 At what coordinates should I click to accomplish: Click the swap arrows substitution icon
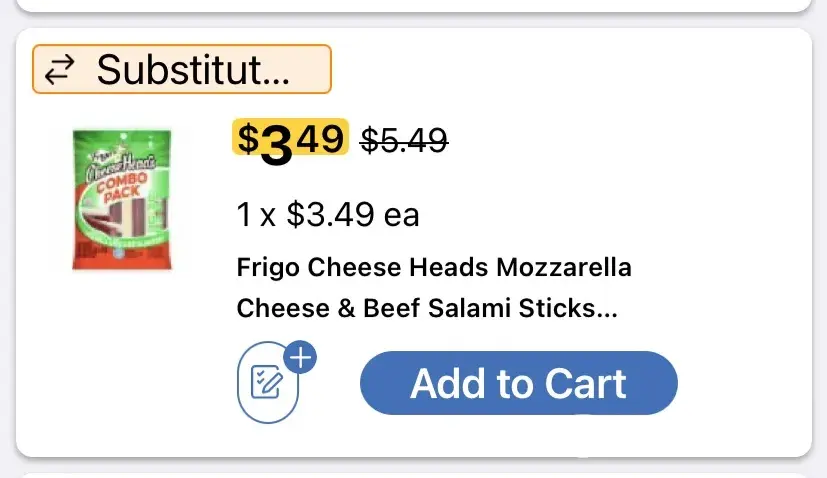tap(62, 69)
